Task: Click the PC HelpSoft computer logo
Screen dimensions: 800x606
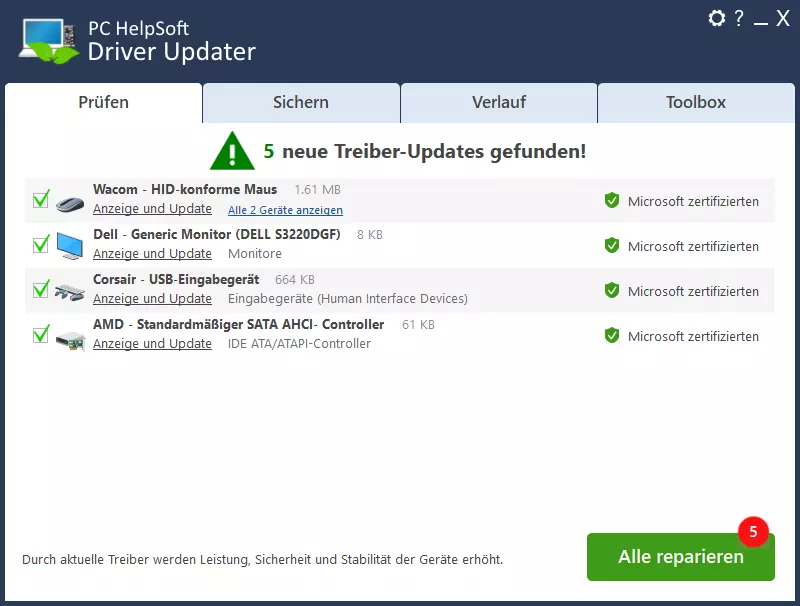Action: click(x=48, y=41)
